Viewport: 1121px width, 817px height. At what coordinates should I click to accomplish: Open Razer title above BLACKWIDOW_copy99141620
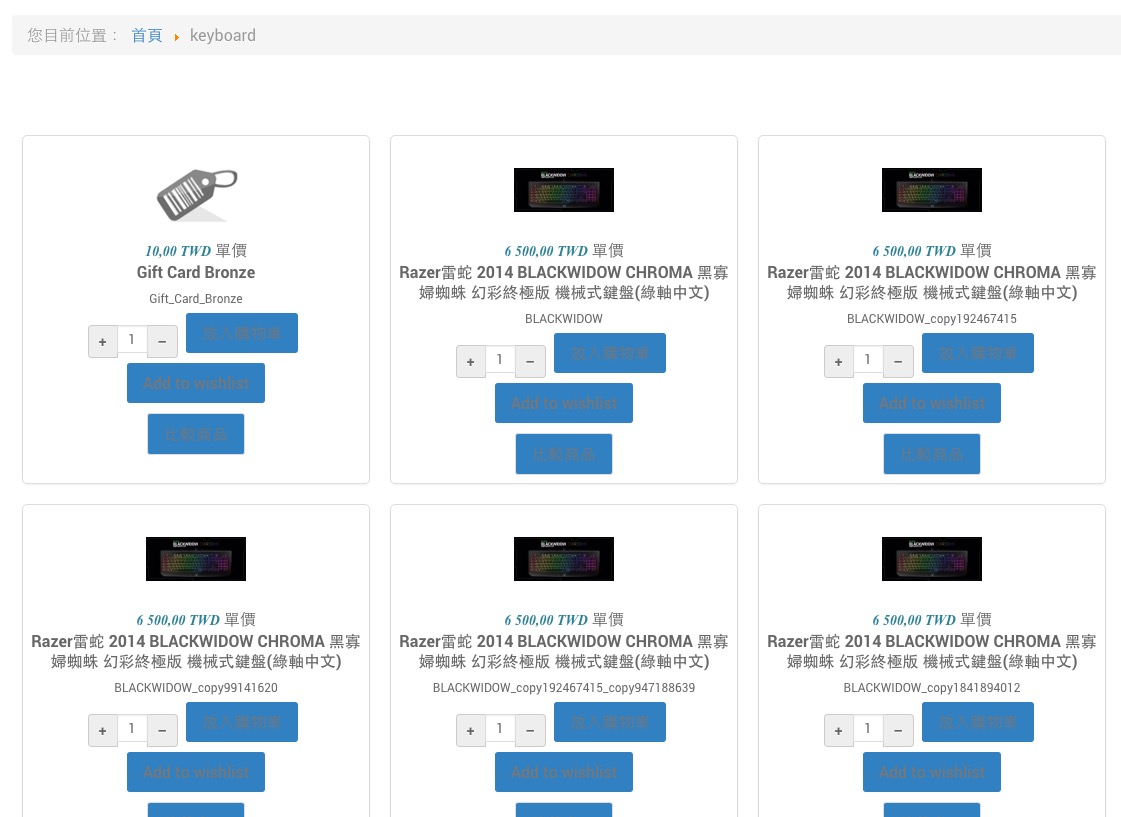(x=196, y=651)
